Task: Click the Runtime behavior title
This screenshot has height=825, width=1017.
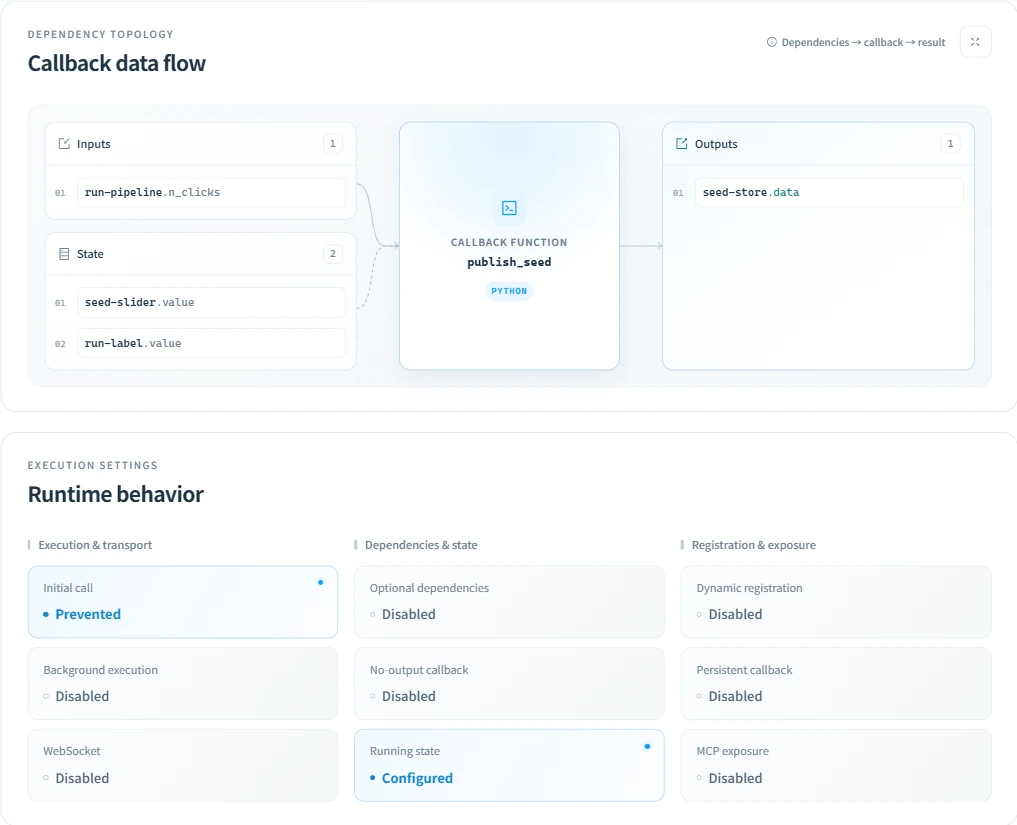Action: [115, 494]
